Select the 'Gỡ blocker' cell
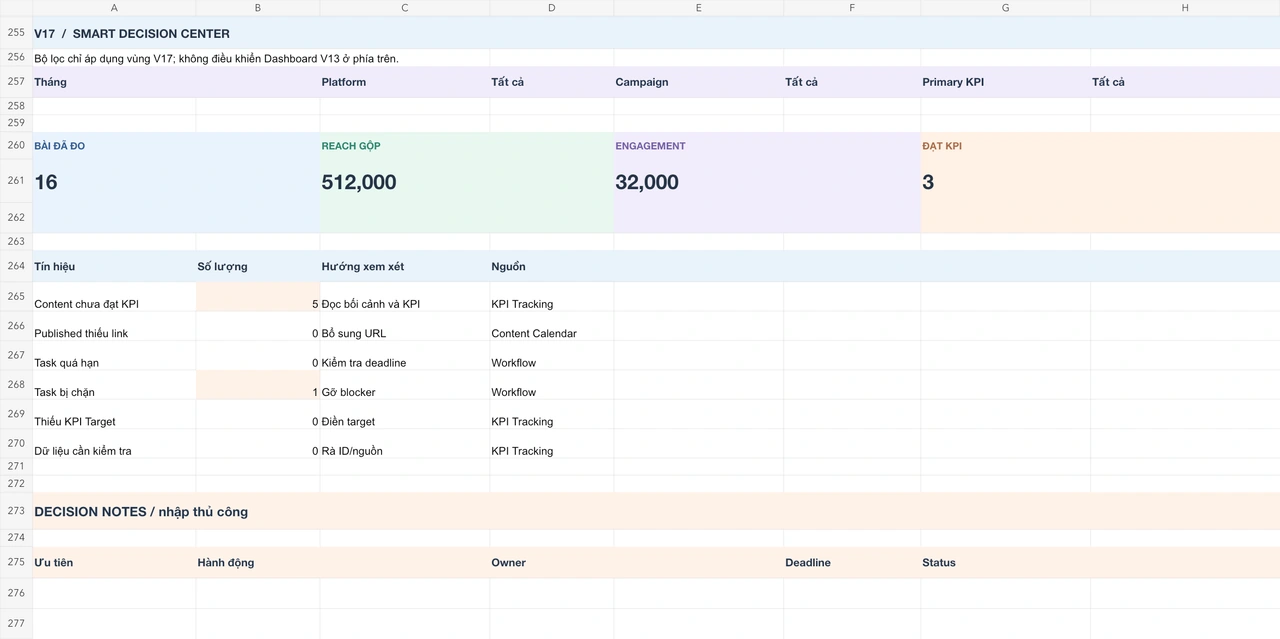The width and height of the screenshot is (1280, 639). [x=405, y=385]
